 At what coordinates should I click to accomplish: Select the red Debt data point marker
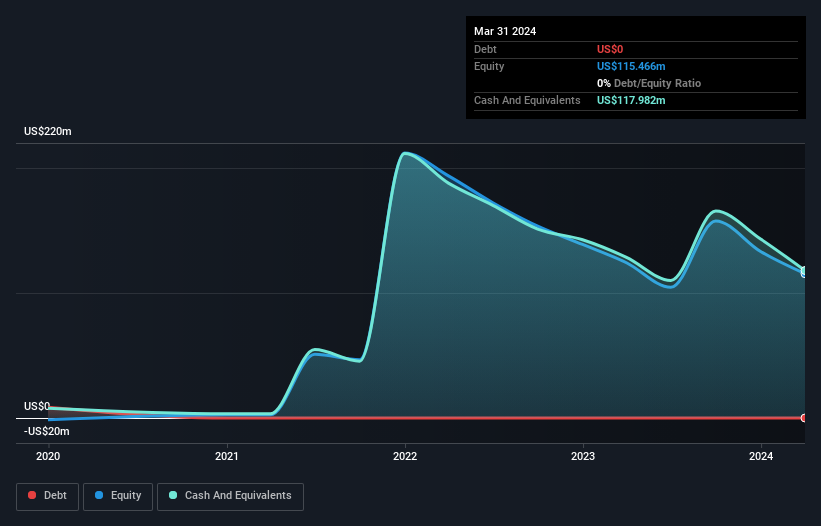(x=804, y=418)
